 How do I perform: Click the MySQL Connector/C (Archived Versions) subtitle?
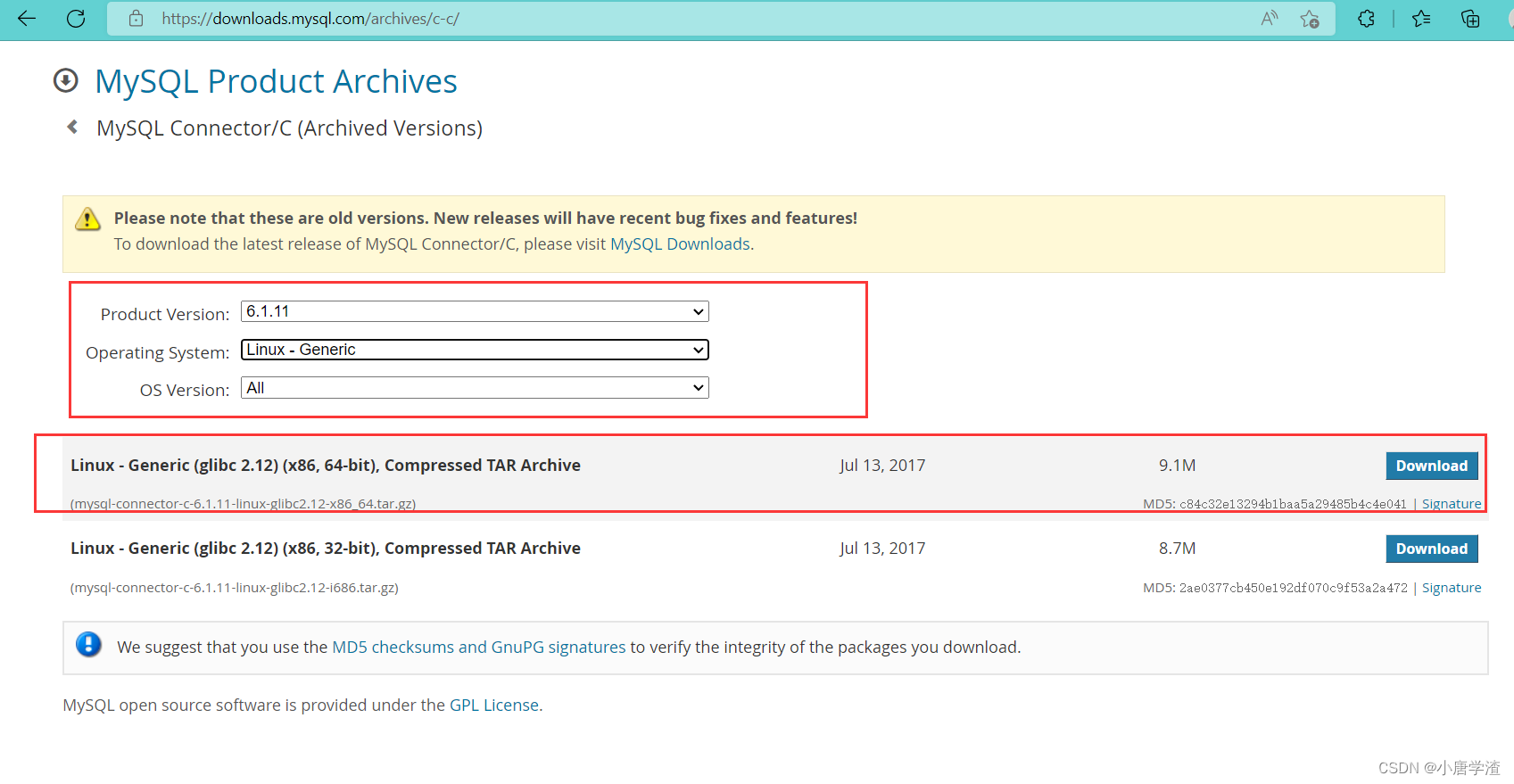tap(289, 128)
